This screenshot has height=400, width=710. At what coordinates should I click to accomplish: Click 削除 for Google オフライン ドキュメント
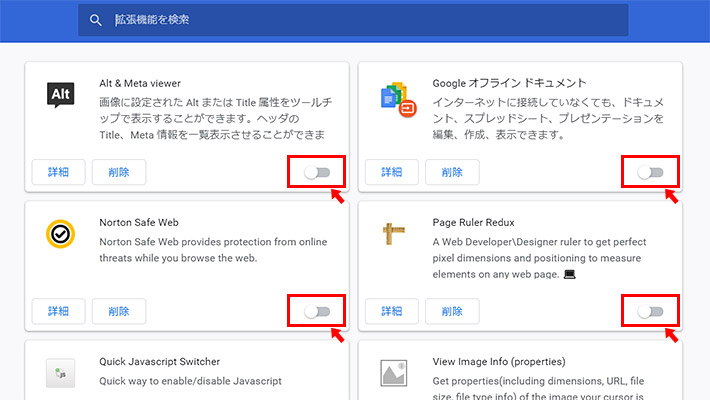452,172
